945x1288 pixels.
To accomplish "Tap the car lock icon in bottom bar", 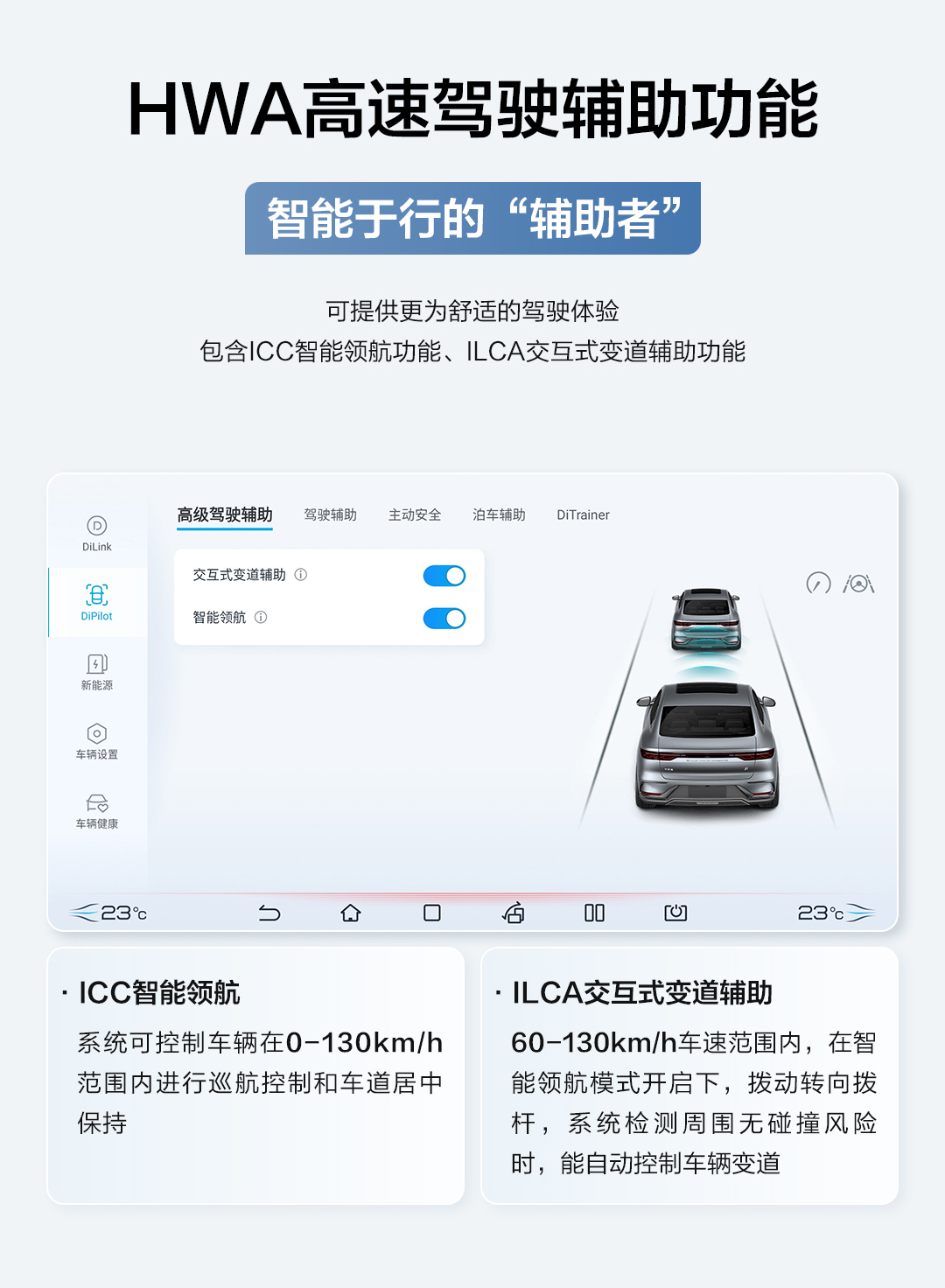I will coord(514,913).
